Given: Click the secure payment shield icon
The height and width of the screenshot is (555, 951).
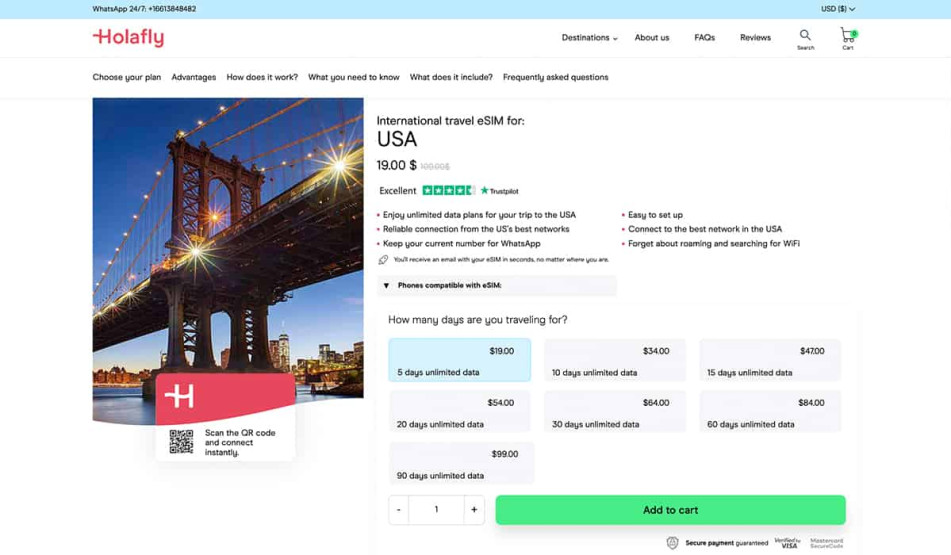Looking at the screenshot, I should pos(672,543).
